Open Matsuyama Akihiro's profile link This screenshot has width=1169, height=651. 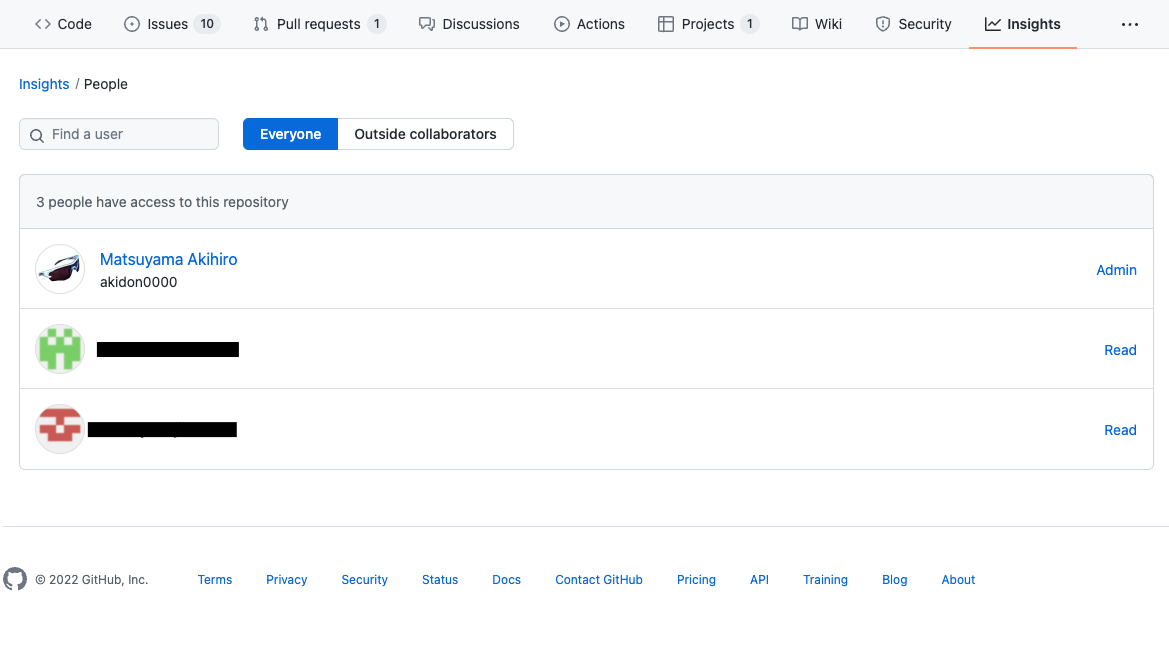pos(168,260)
